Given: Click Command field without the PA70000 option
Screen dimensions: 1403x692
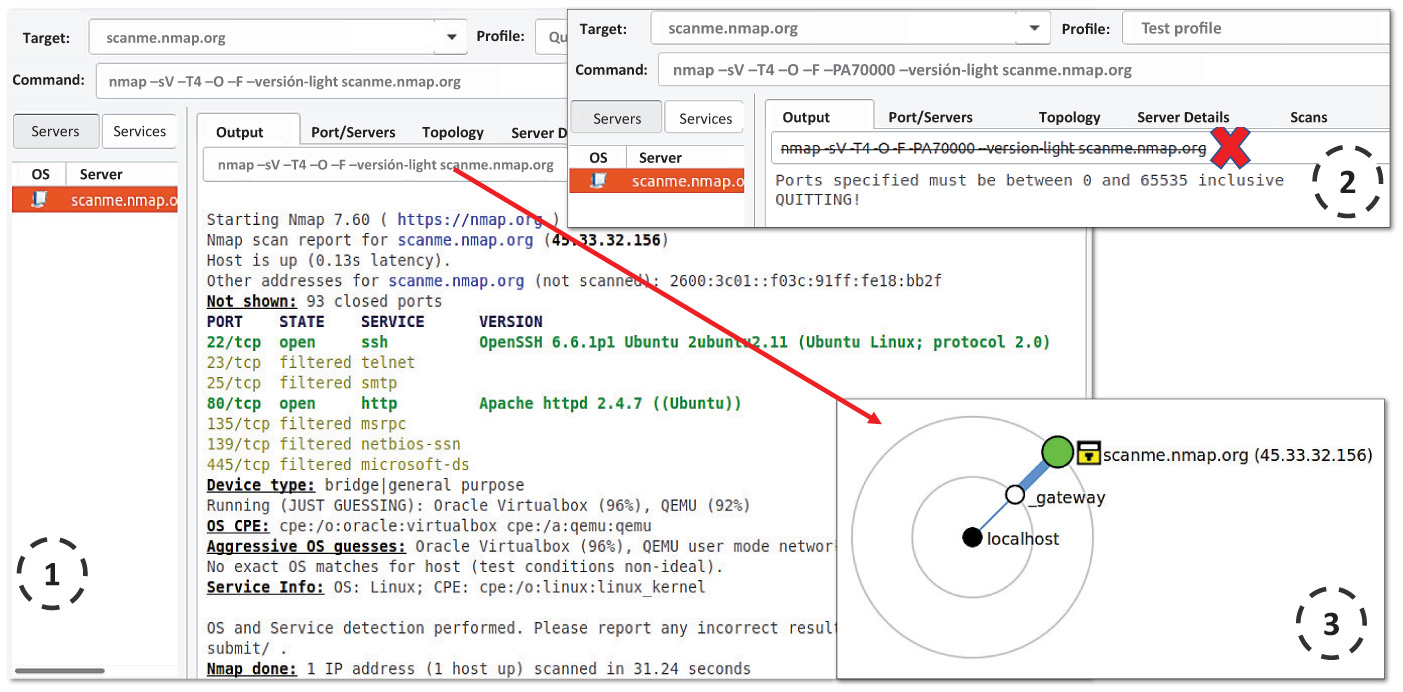Looking at the screenshot, I should (331, 81).
